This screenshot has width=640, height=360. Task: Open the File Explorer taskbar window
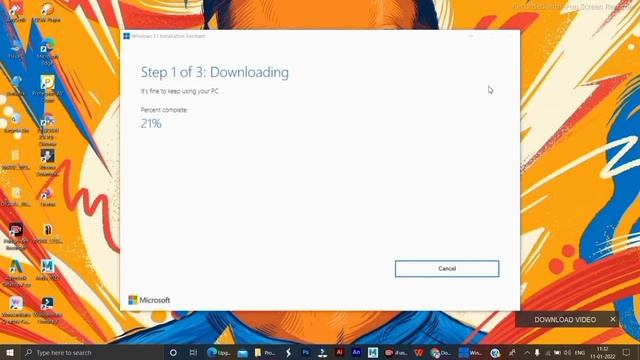[265, 352]
